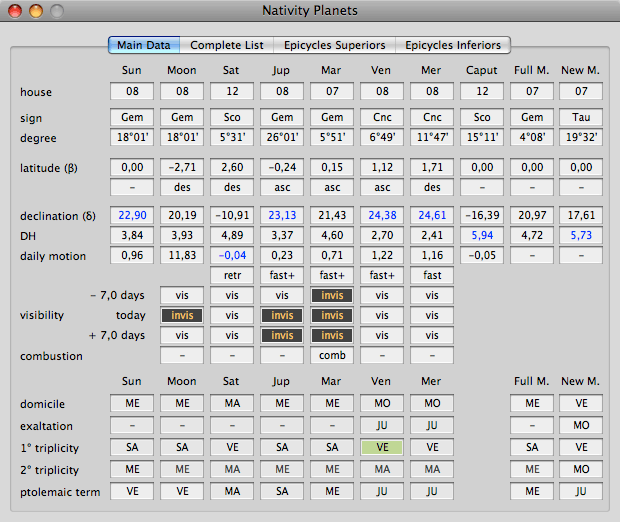The width and height of the screenshot is (620, 522).
Task: Click Moon daily motion value 11,83
Action: [182, 255]
